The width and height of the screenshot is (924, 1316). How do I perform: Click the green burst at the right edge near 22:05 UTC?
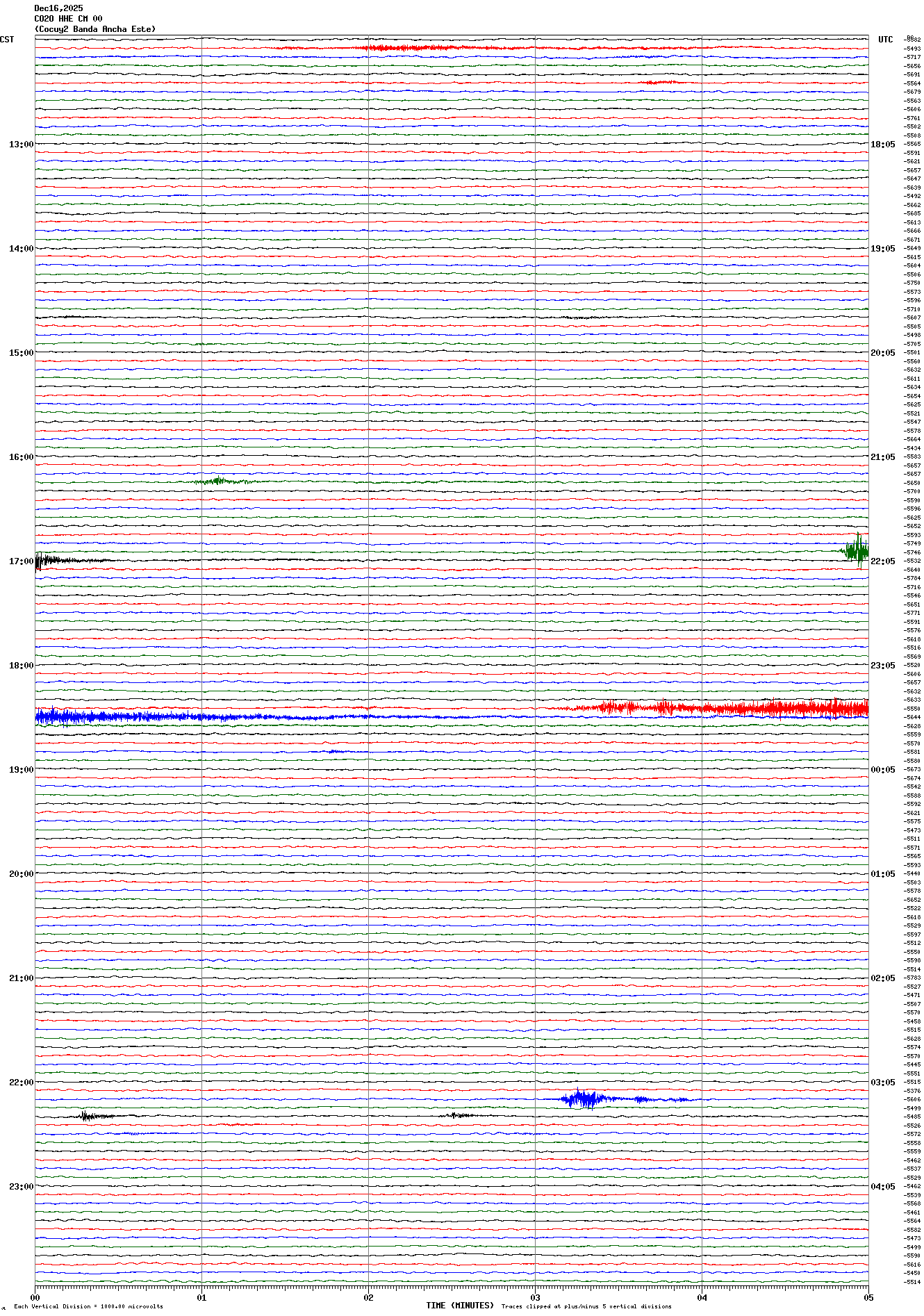pos(856,552)
